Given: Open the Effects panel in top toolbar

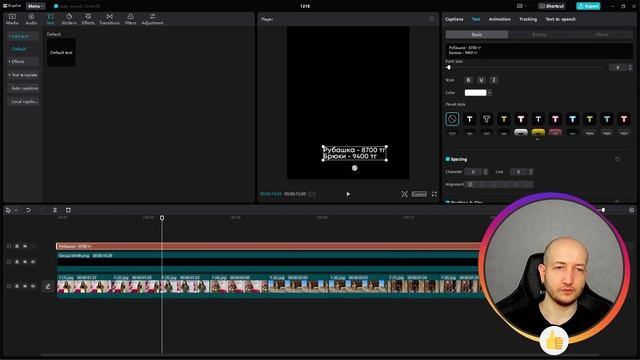Looking at the screenshot, I should click(x=88, y=19).
